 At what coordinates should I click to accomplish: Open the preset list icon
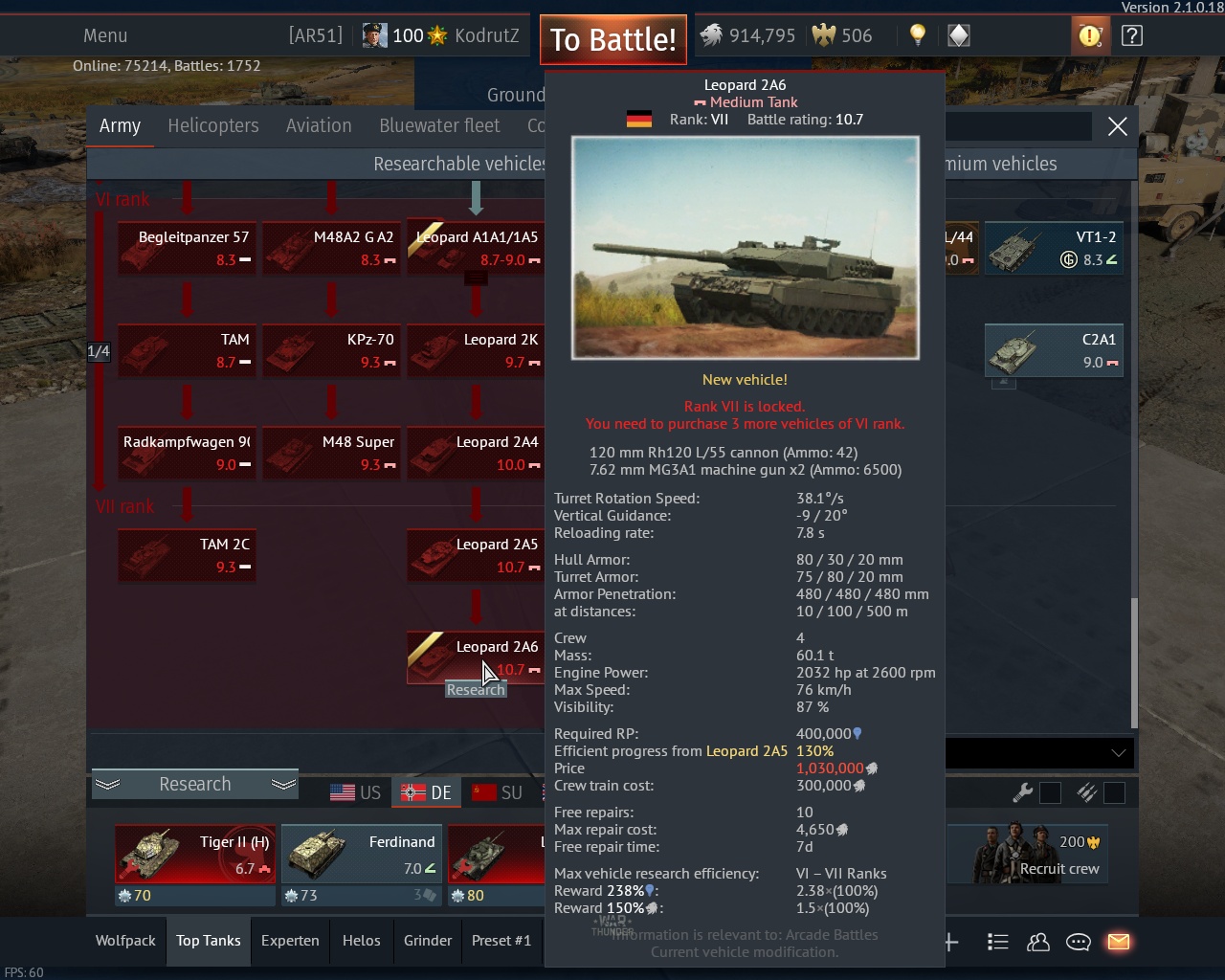[998, 942]
